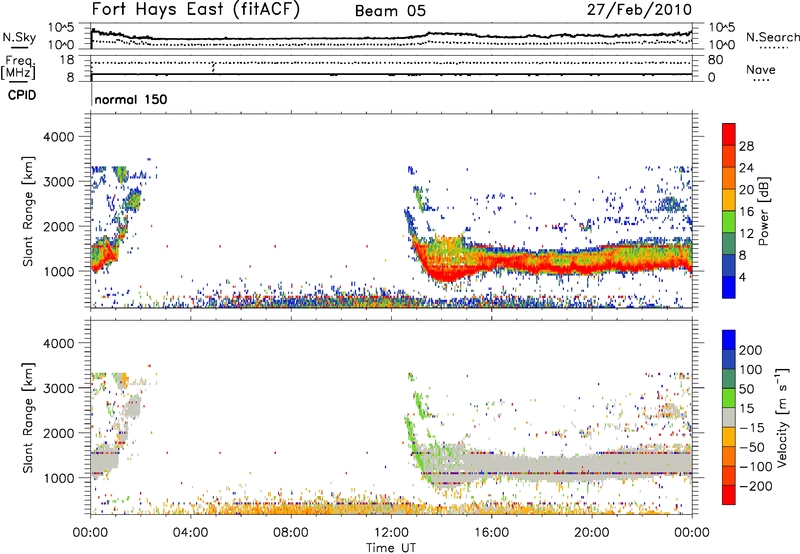Click the '80' Nave axis label
The height and width of the screenshot is (554, 800).
point(716,60)
